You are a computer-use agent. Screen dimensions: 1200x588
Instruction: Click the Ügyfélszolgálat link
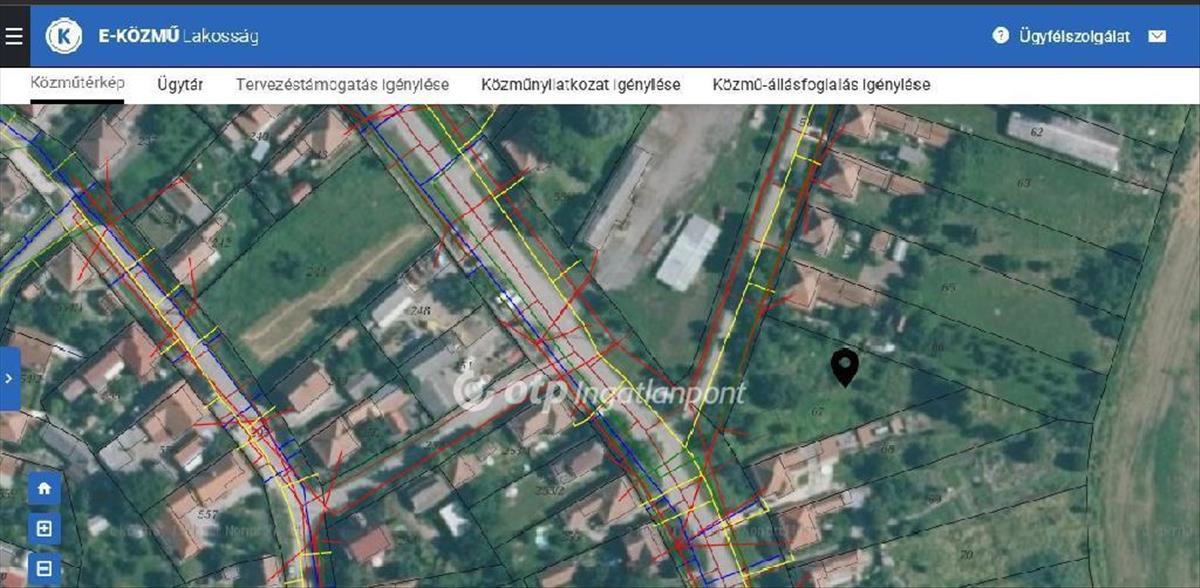coord(1074,36)
